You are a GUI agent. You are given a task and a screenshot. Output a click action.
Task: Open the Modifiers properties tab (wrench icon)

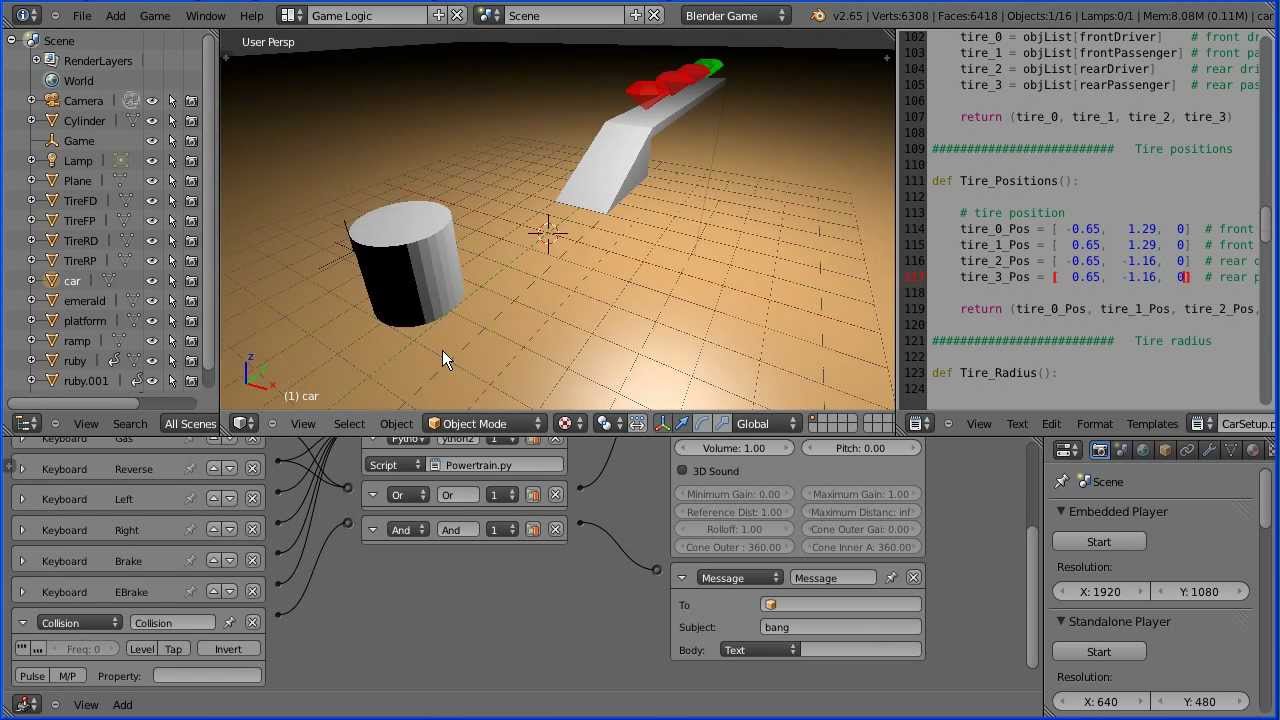(x=1209, y=450)
